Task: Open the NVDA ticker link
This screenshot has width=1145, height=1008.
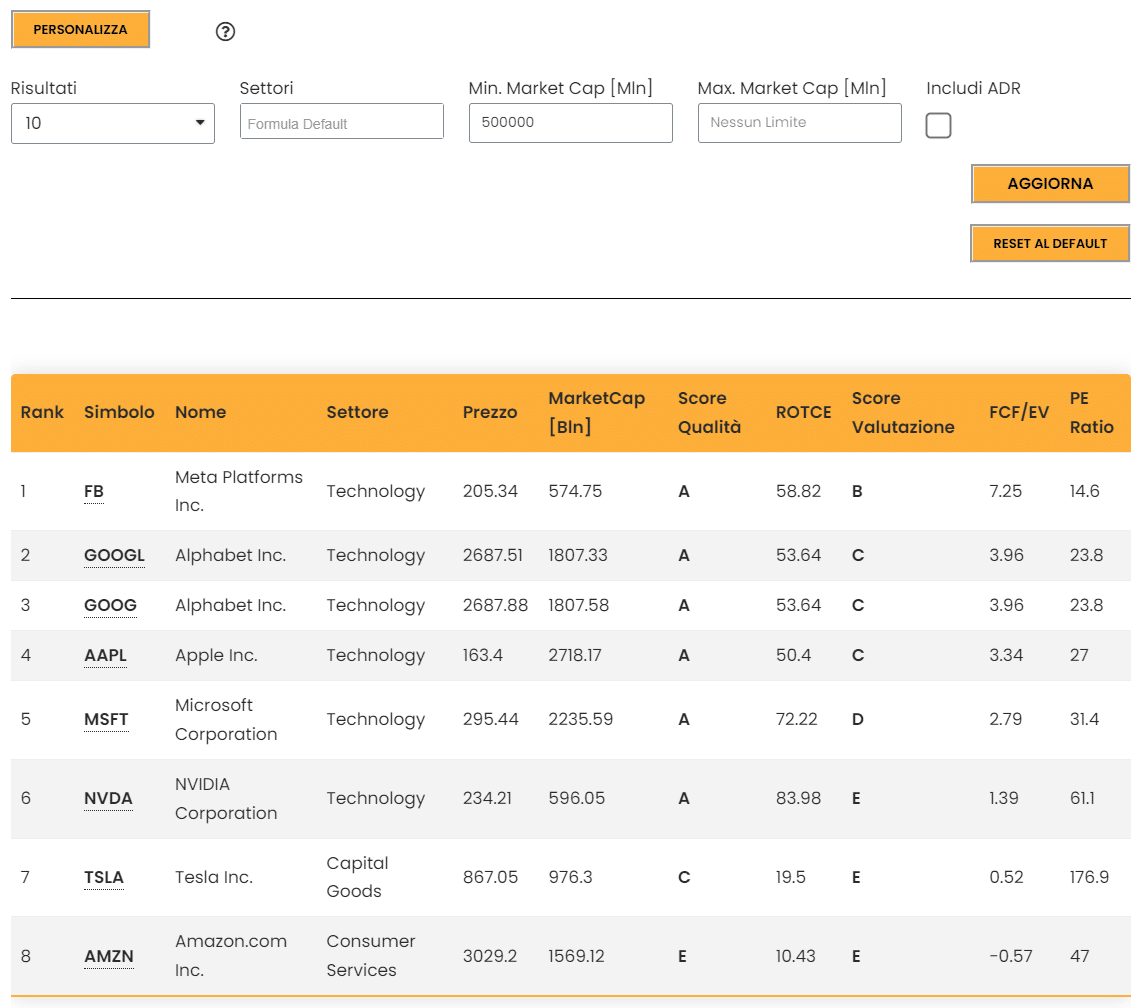Action: click(x=108, y=798)
